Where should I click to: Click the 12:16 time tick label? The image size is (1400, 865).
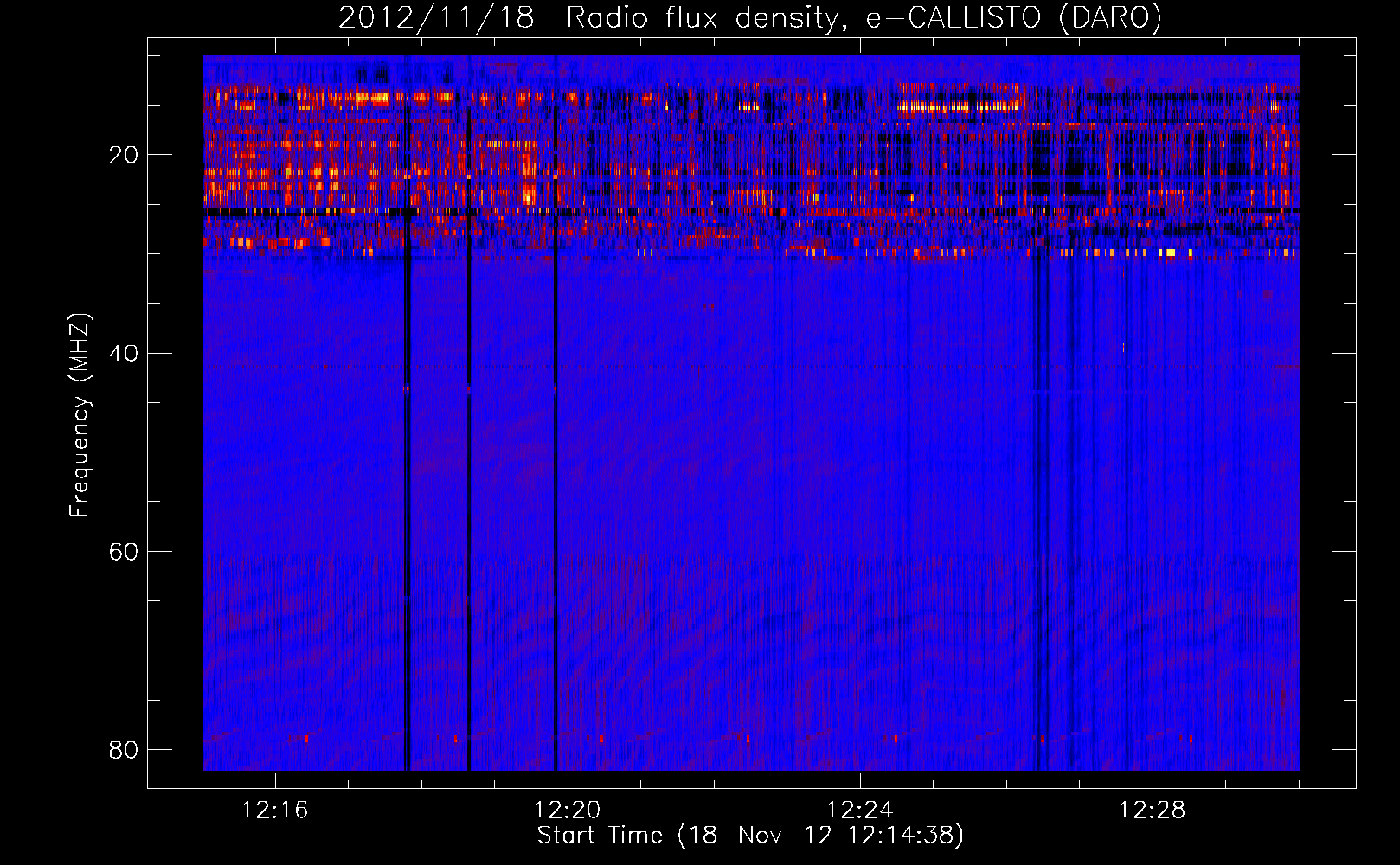pos(275,811)
